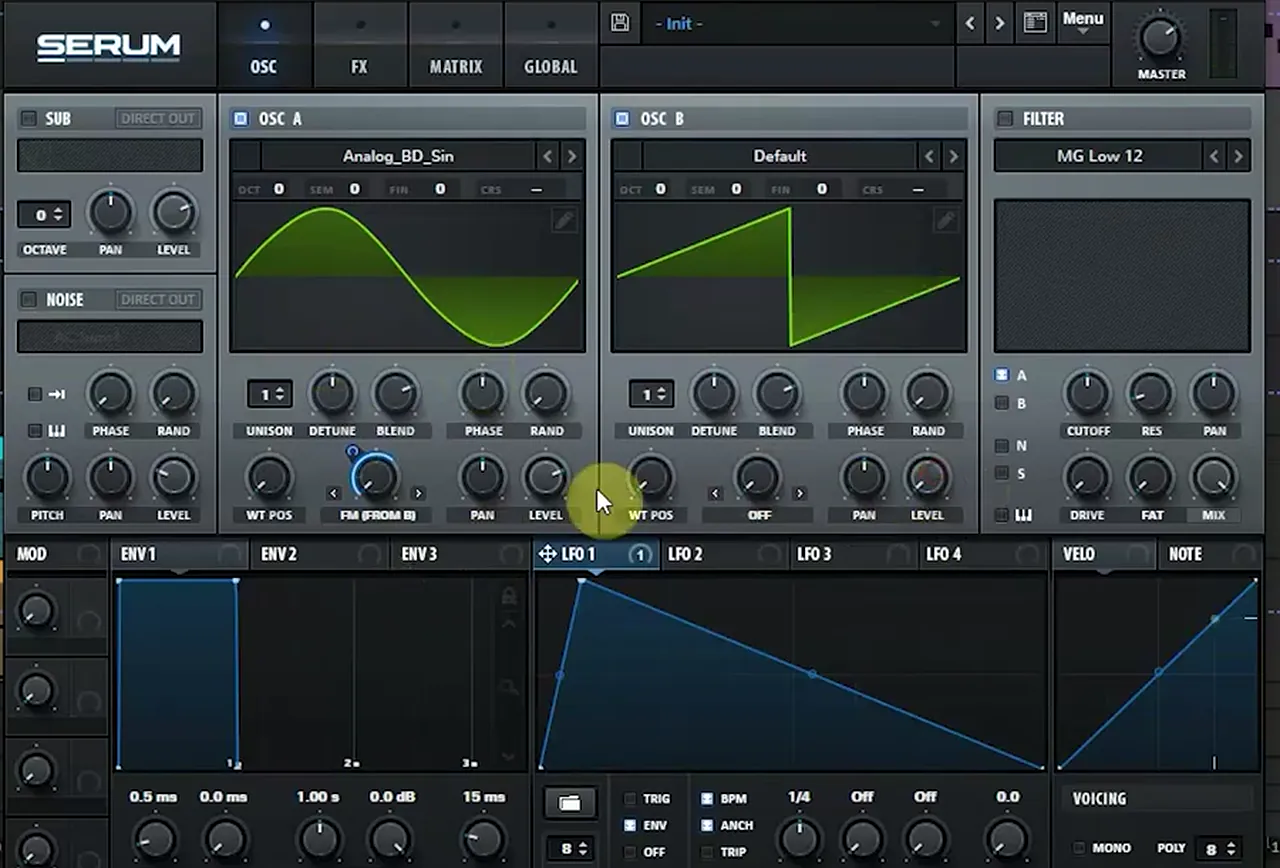The width and height of the screenshot is (1280, 868).
Task: Select previous filter type arrow
Action: pos(1214,156)
